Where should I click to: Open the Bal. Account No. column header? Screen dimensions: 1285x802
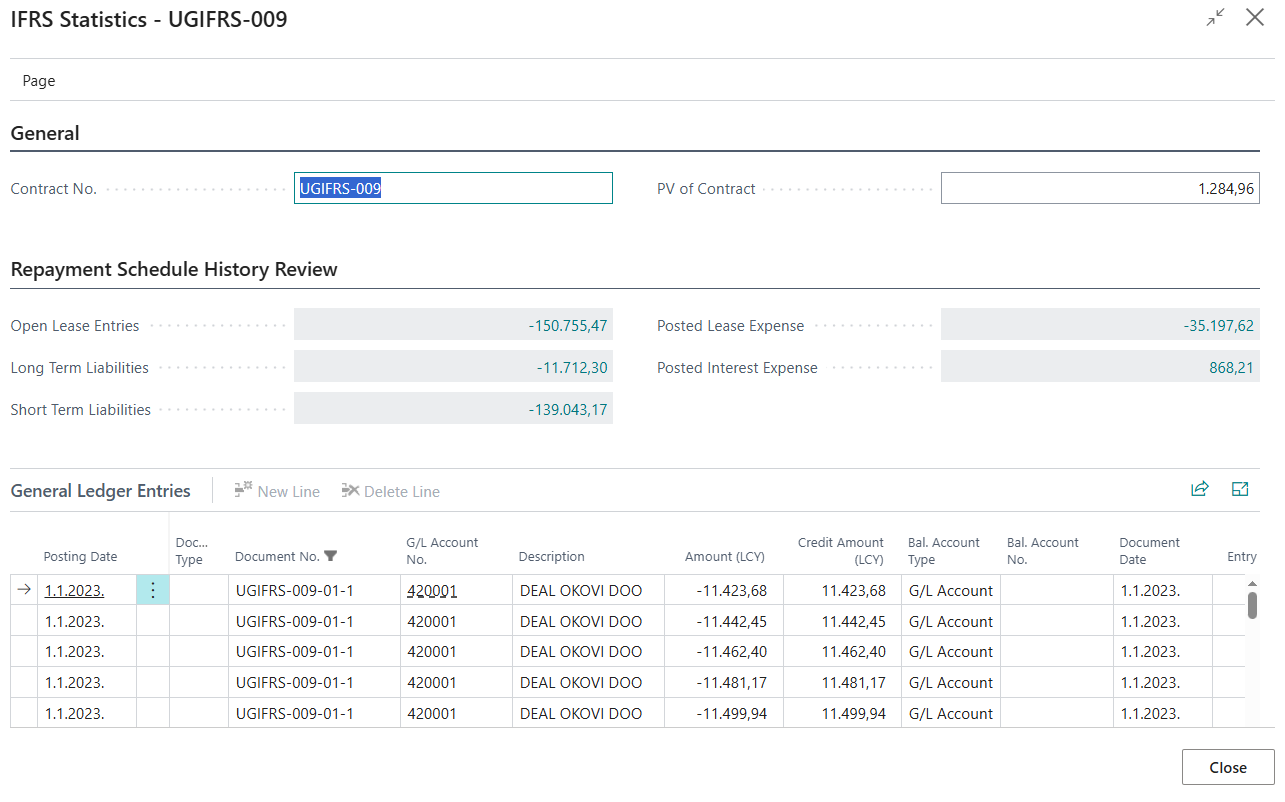[1043, 550]
